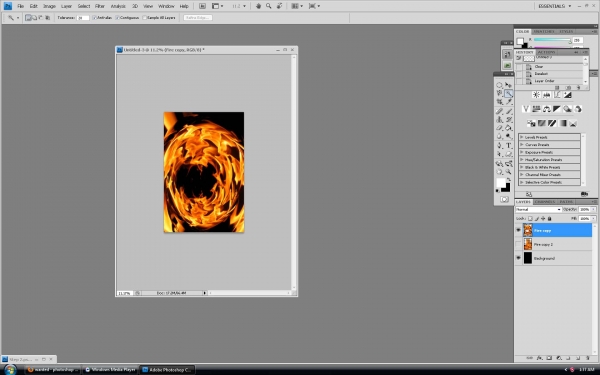Select the Lasso tool in toolbox
This screenshot has width=600, height=375.
499,94
